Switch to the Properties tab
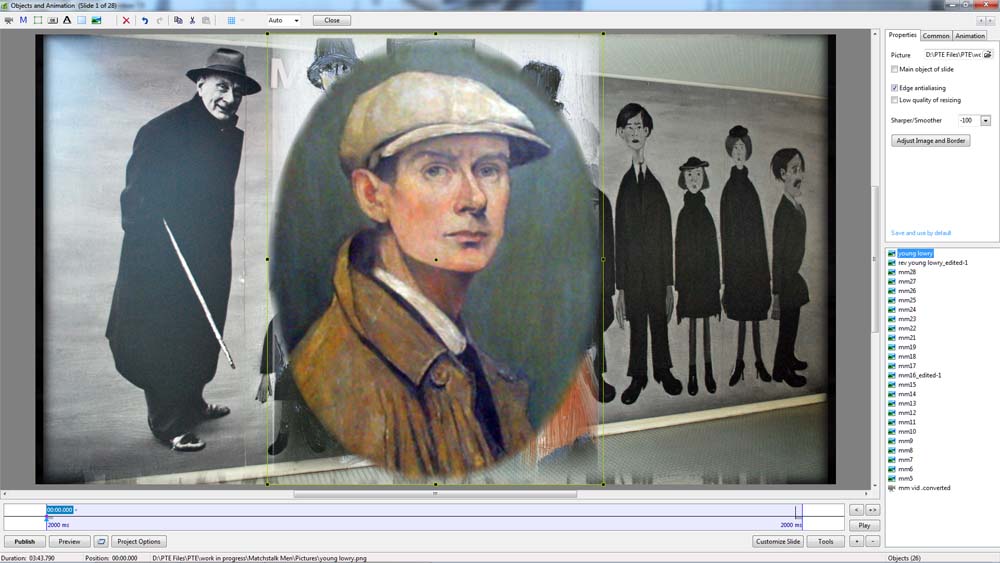This screenshot has height=563, width=1000. [902, 35]
